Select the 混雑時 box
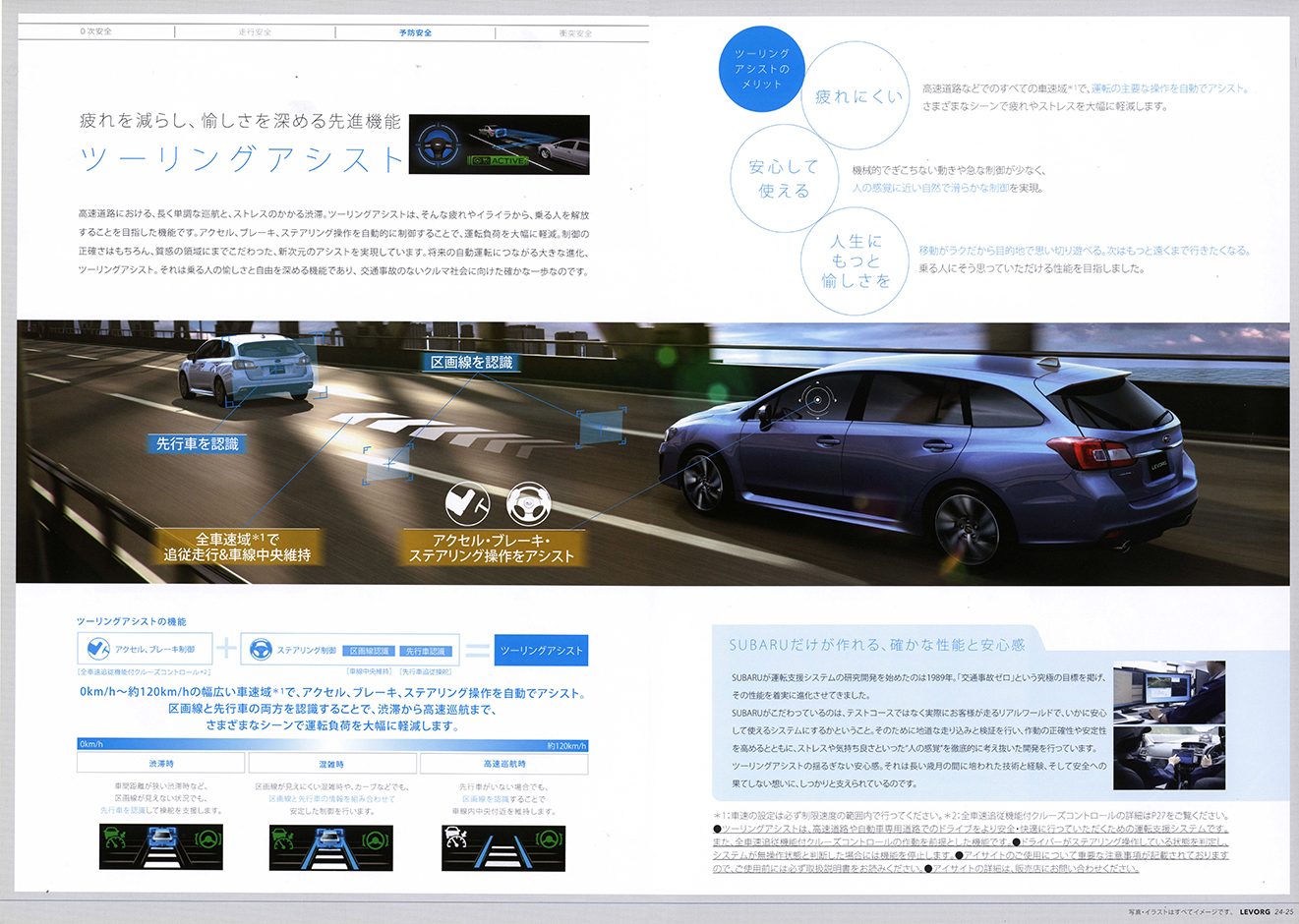 [331, 763]
